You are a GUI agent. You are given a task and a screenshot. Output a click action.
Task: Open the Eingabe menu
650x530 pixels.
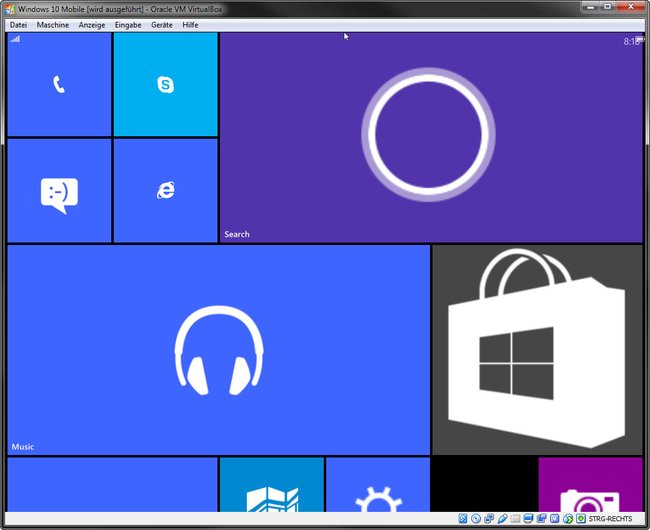(128, 25)
